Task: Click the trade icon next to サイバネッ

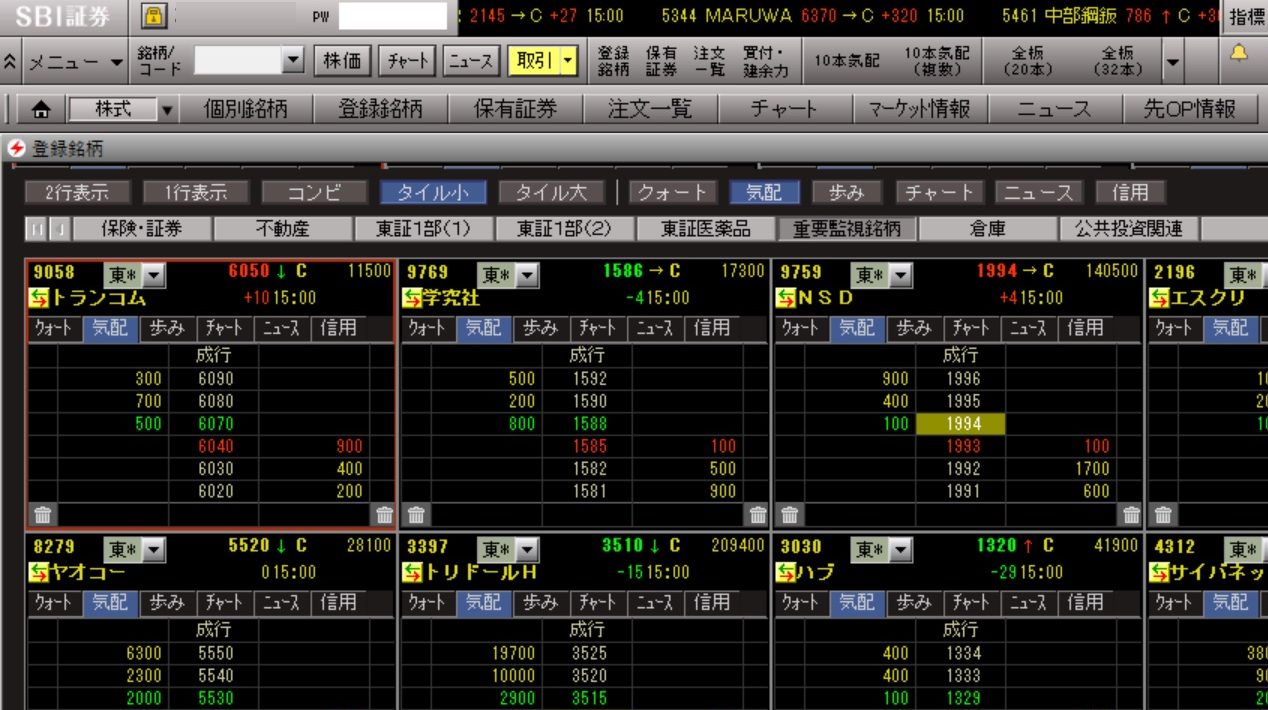Action: (1160, 573)
